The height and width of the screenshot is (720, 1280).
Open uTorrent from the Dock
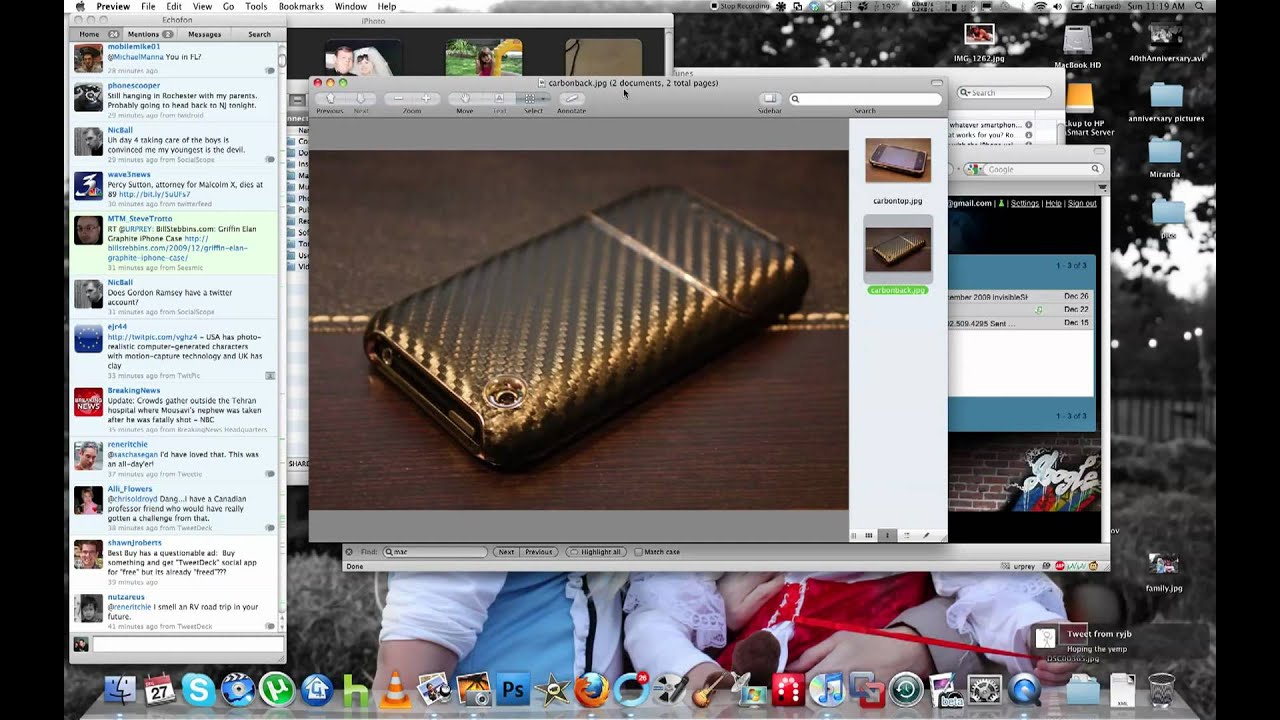click(276, 690)
